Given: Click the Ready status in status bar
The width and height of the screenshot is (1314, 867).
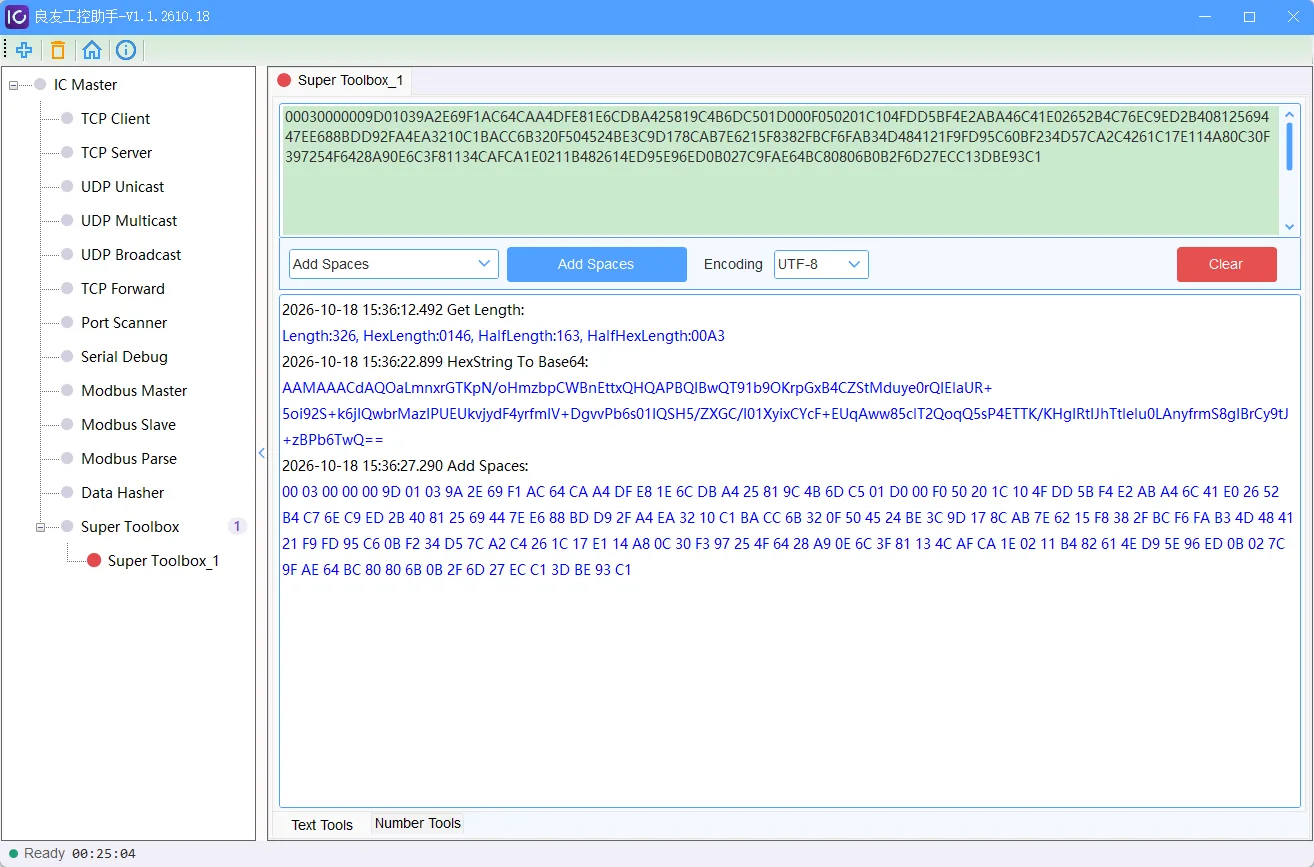Looking at the screenshot, I should tap(44, 853).
